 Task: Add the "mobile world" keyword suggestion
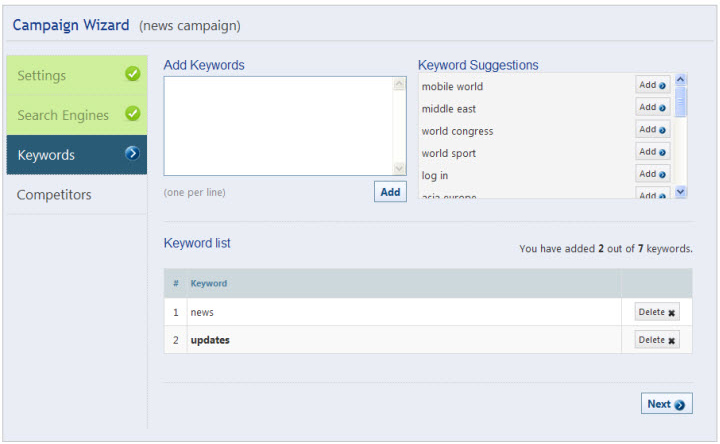pos(652,86)
